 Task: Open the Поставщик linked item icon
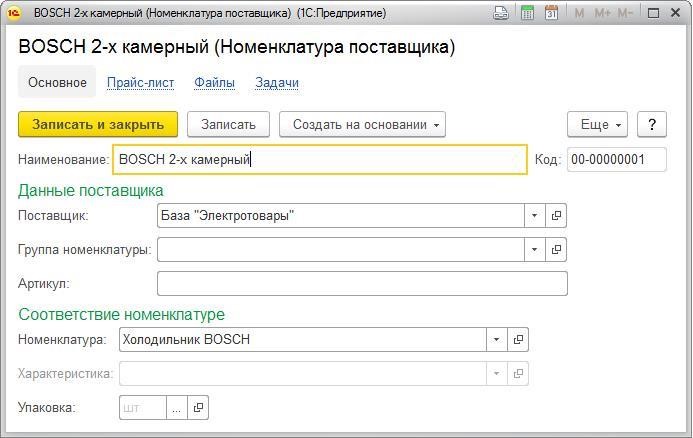(556, 216)
